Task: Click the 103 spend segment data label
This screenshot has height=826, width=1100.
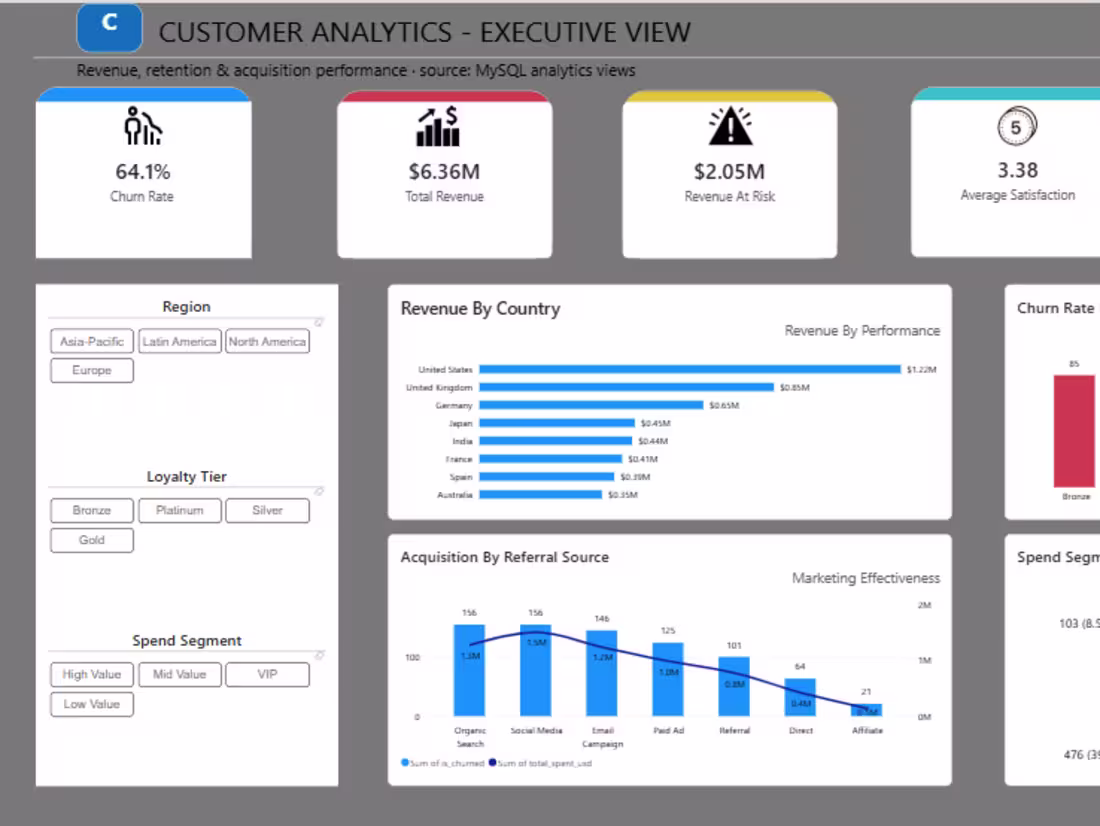Action: point(1080,623)
